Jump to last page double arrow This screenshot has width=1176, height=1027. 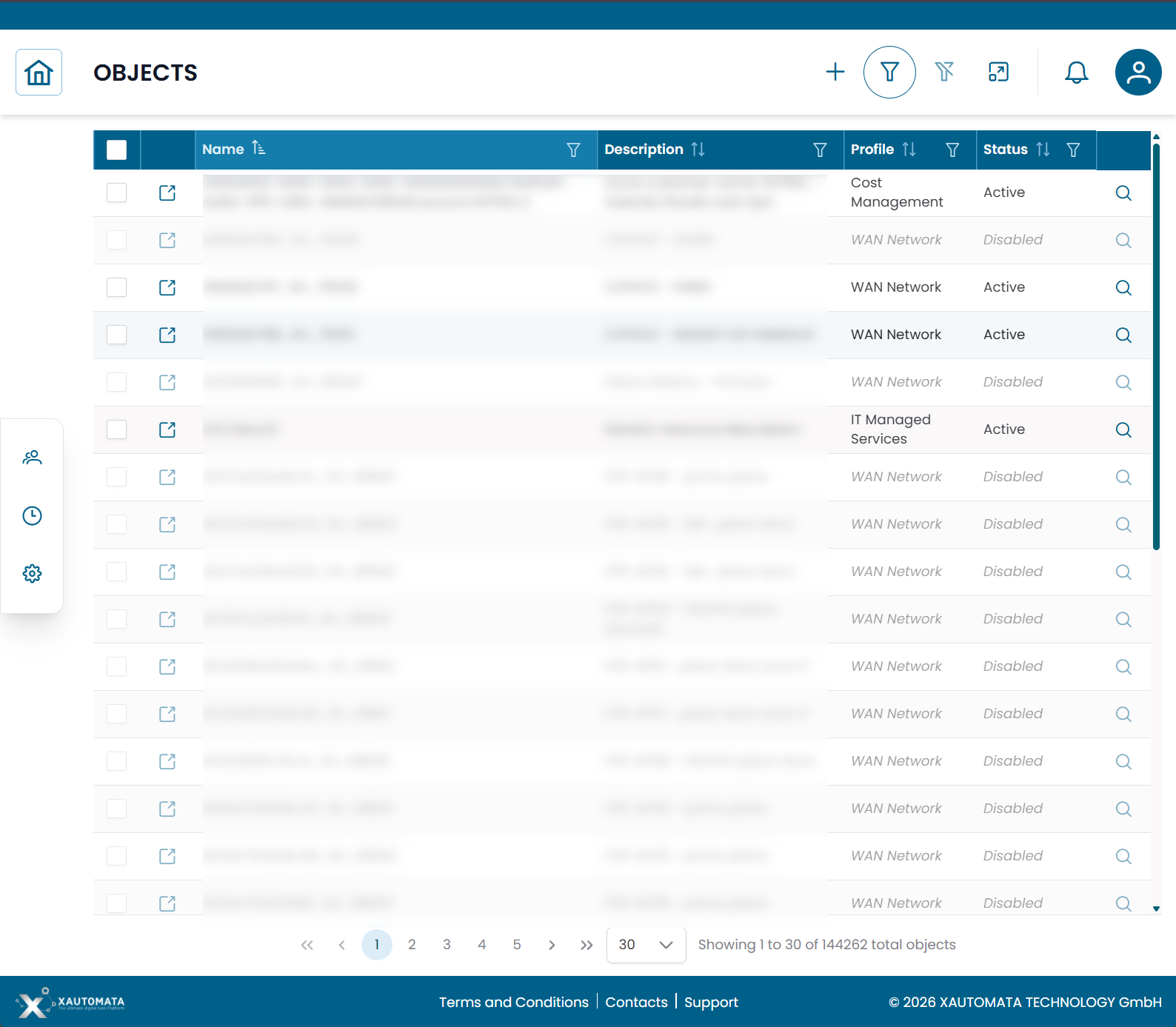[x=587, y=945]
